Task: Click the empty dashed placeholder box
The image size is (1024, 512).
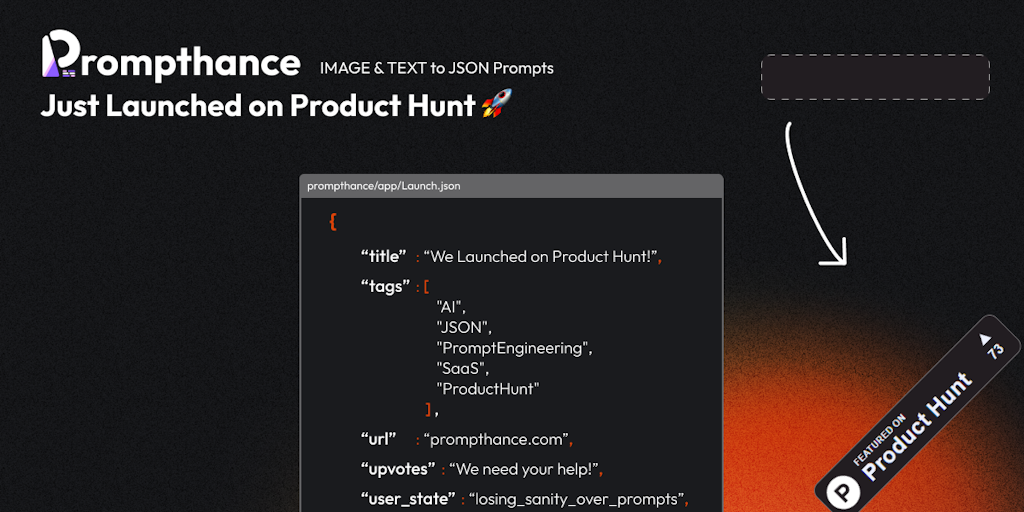Action: 875,77
